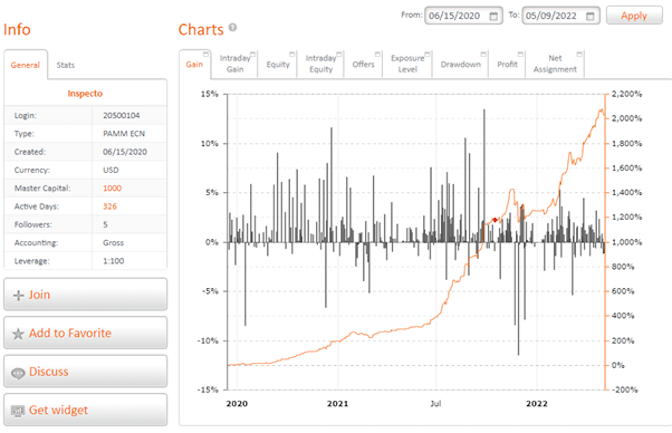The height and width of the screenshot is (433, 672).
Task: Click the Active Days value 326
Action: pyautogui.click(x=110, y=206)
